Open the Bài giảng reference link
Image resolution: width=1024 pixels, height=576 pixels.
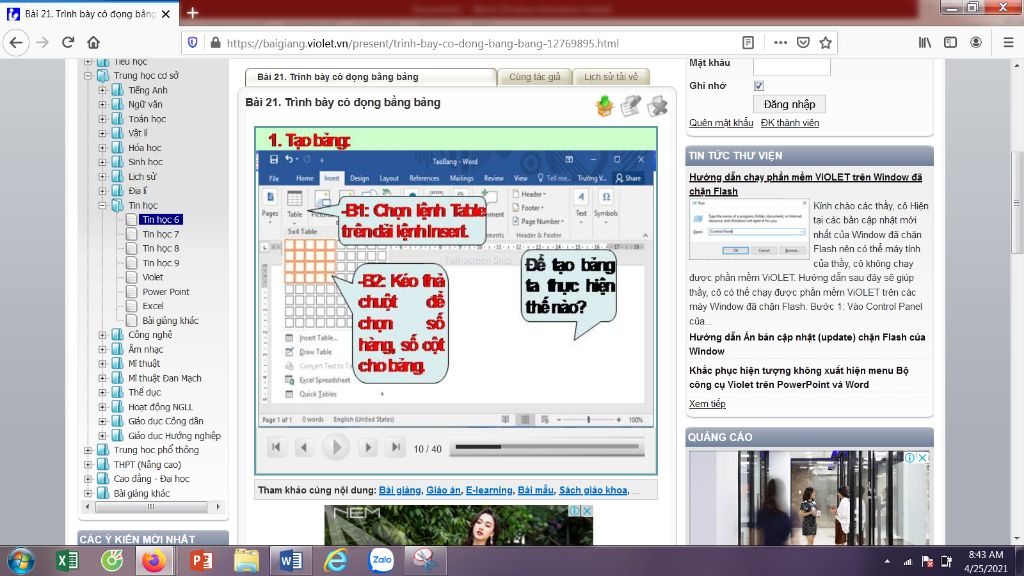point(400,490)
